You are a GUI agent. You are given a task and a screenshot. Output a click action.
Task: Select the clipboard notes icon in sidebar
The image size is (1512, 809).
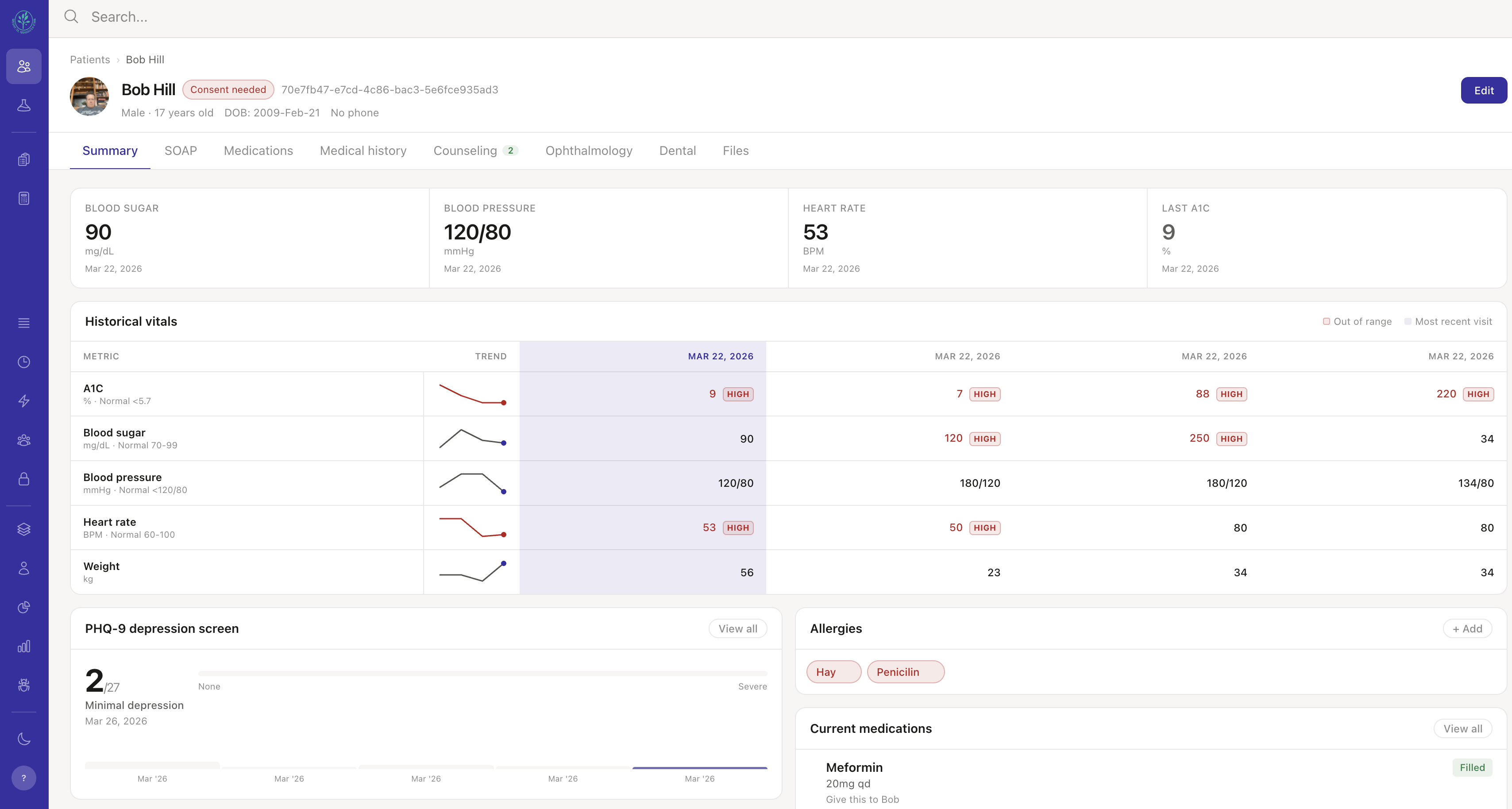click(x=23, y=158)
